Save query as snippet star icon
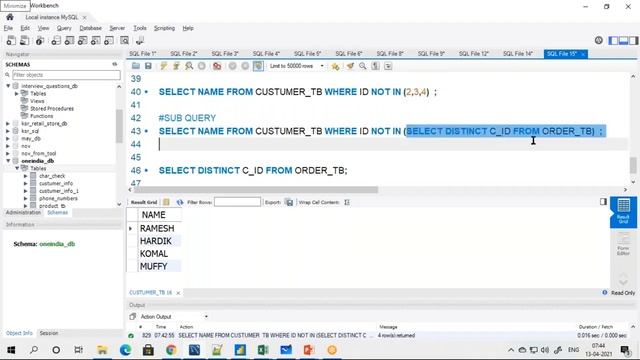The width and height of the screenshot is (640, 360). tap(335, 66)
